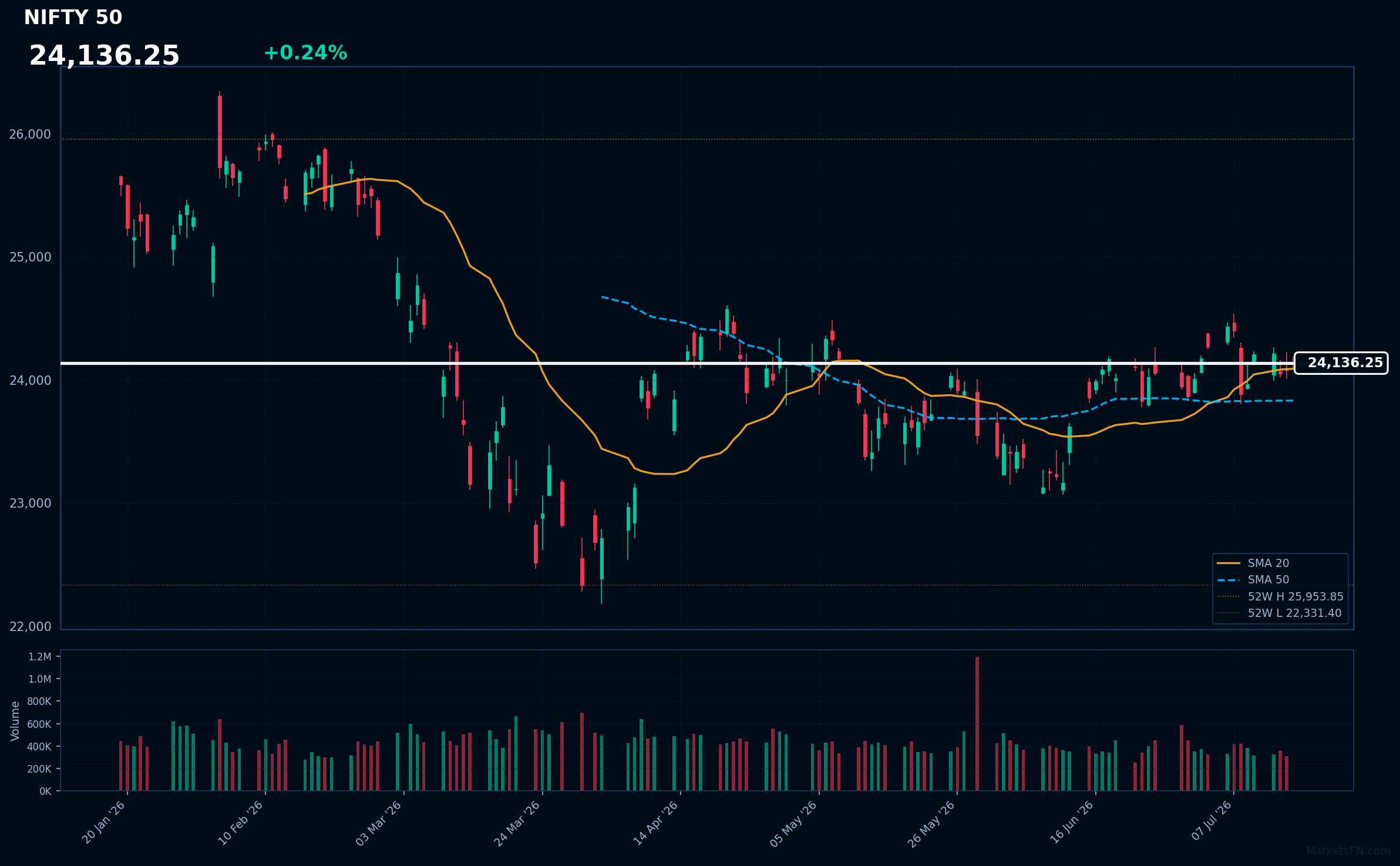
Task: Click the 22,000 price axis label
Action: click(30, 627)
